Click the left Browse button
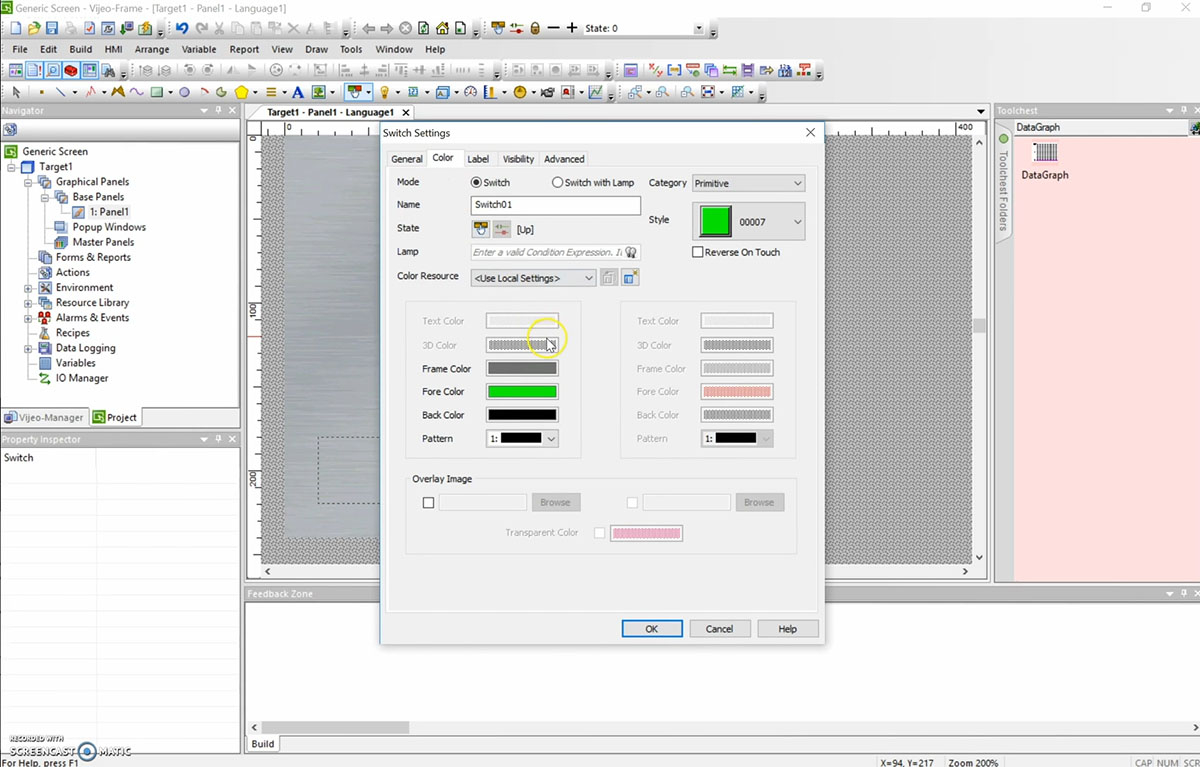 pyautogui.click(x=555, y=503)
